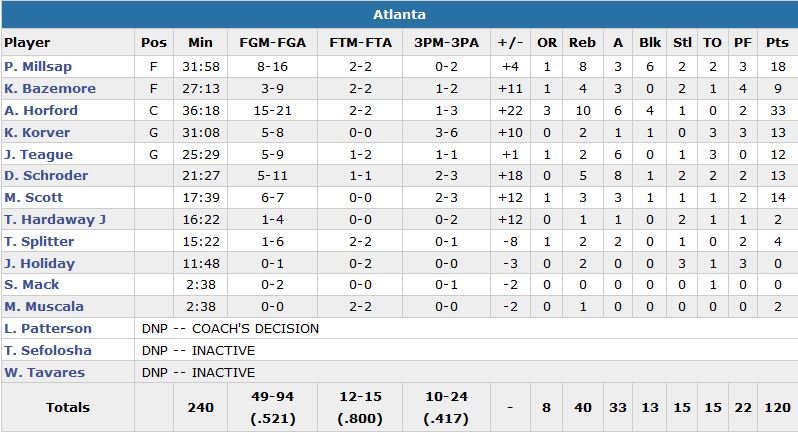The image size is (798, 433).
Task: Click T. Hardaway J name
Action: [55, 220]
